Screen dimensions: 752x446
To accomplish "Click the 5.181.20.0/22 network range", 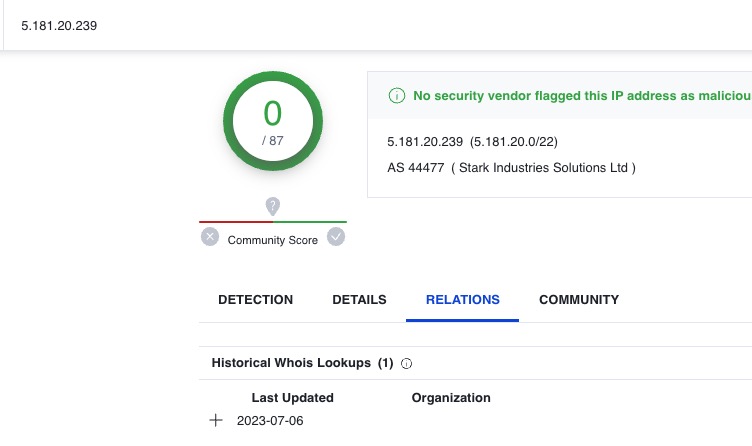I will point(514,142).
